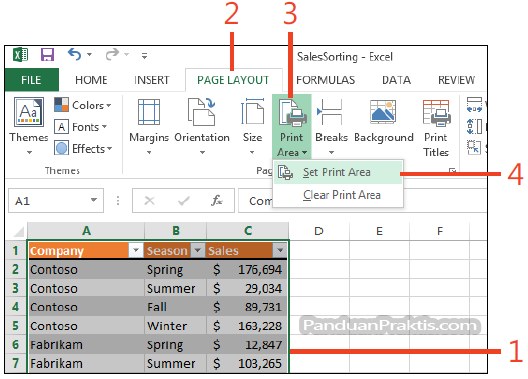The width and height of the screenshot is (528, 379).
Task: Select column E header
Action: (380, 231)
